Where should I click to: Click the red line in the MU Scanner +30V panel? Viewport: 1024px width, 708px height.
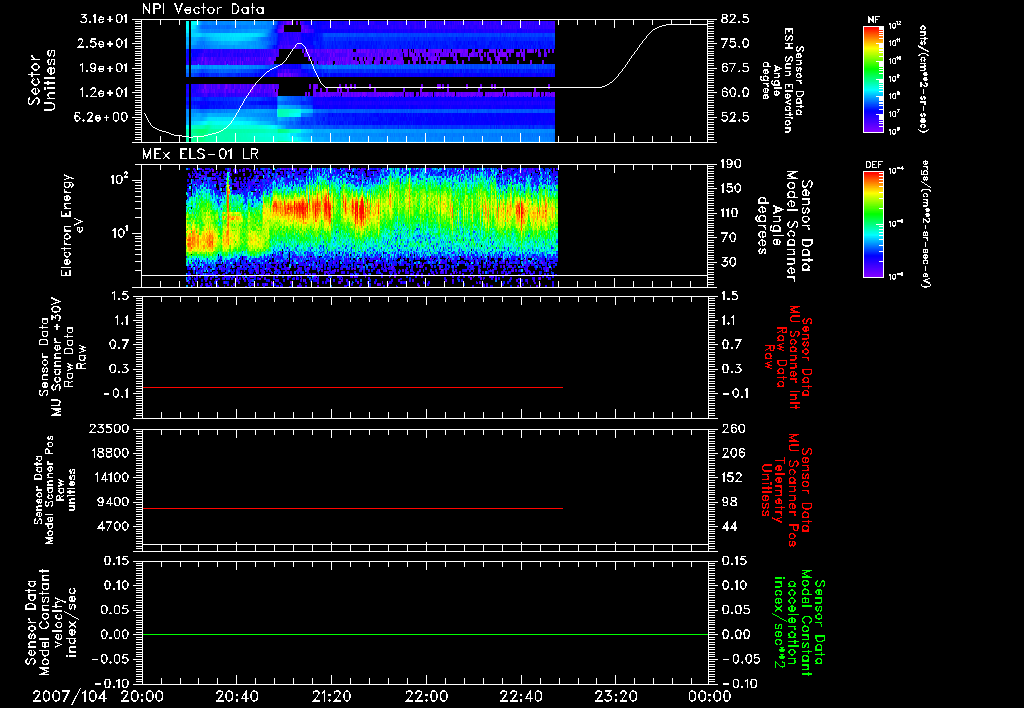click(x=352, y=388)
